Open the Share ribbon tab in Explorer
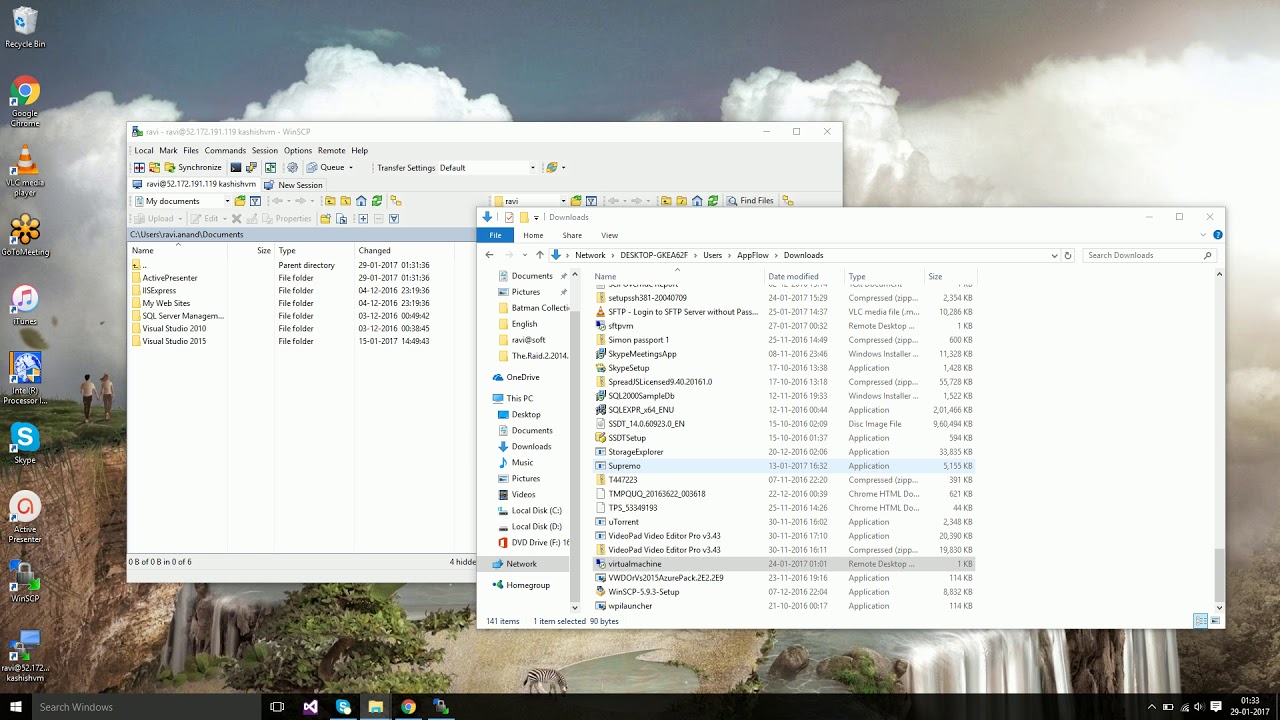1280x720 pixels. pyautogui.click(x=572, y=235)
